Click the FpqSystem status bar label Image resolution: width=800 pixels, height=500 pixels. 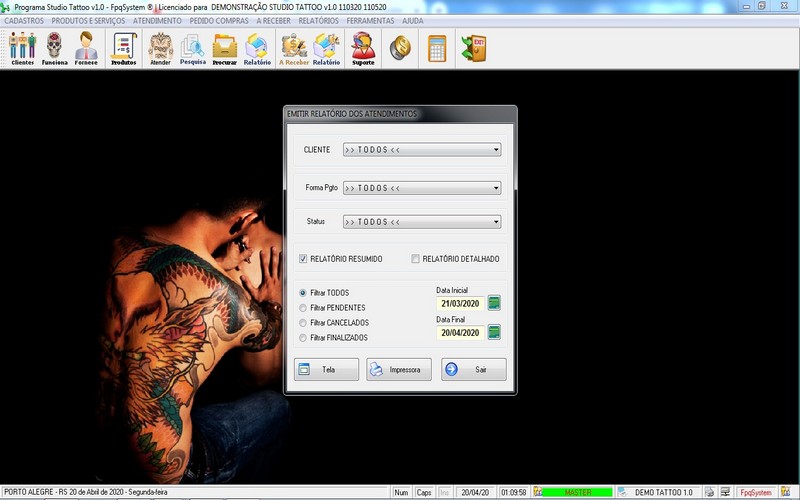coord(756,492)
